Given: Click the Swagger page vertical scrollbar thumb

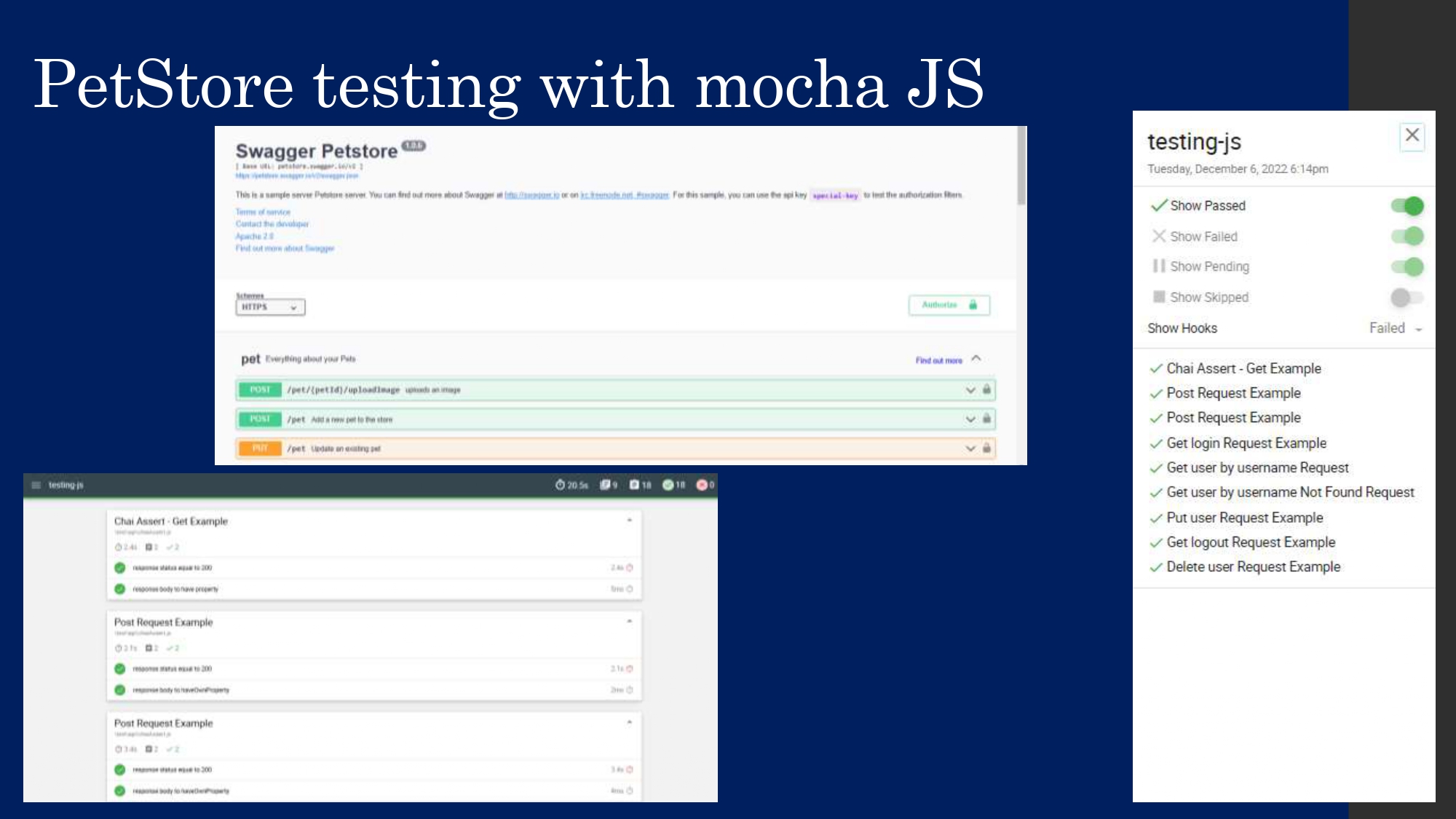Looking at the screenshot, I should 1021,166.
